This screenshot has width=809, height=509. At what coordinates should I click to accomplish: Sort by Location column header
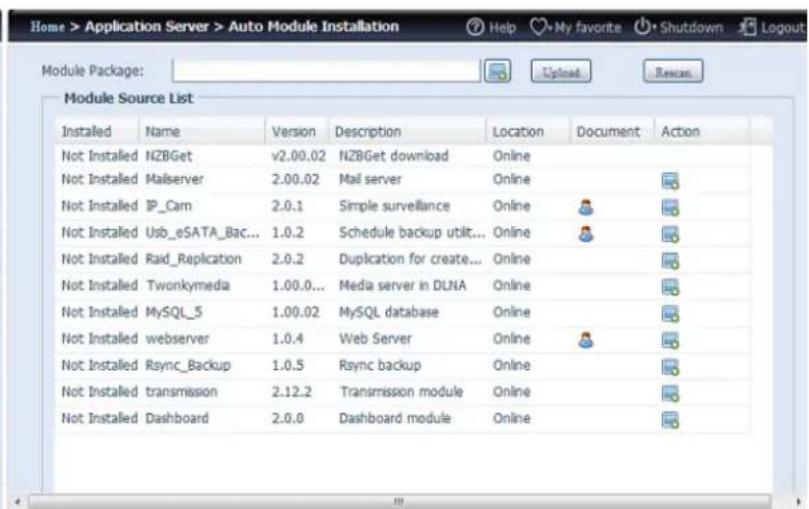(x=528, y=132)
